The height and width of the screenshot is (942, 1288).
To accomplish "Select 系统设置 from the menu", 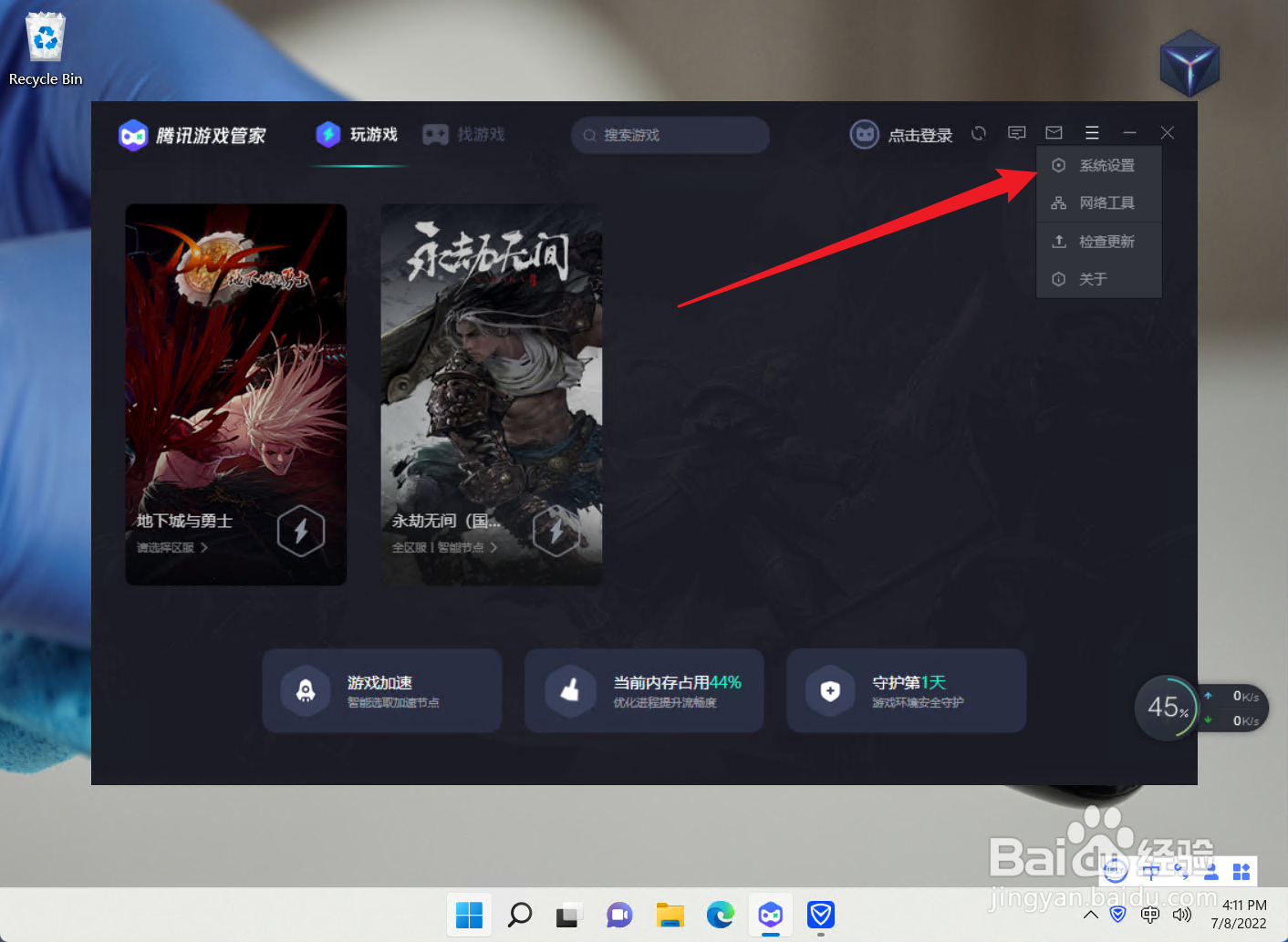I will click(x=1099, y=166).
